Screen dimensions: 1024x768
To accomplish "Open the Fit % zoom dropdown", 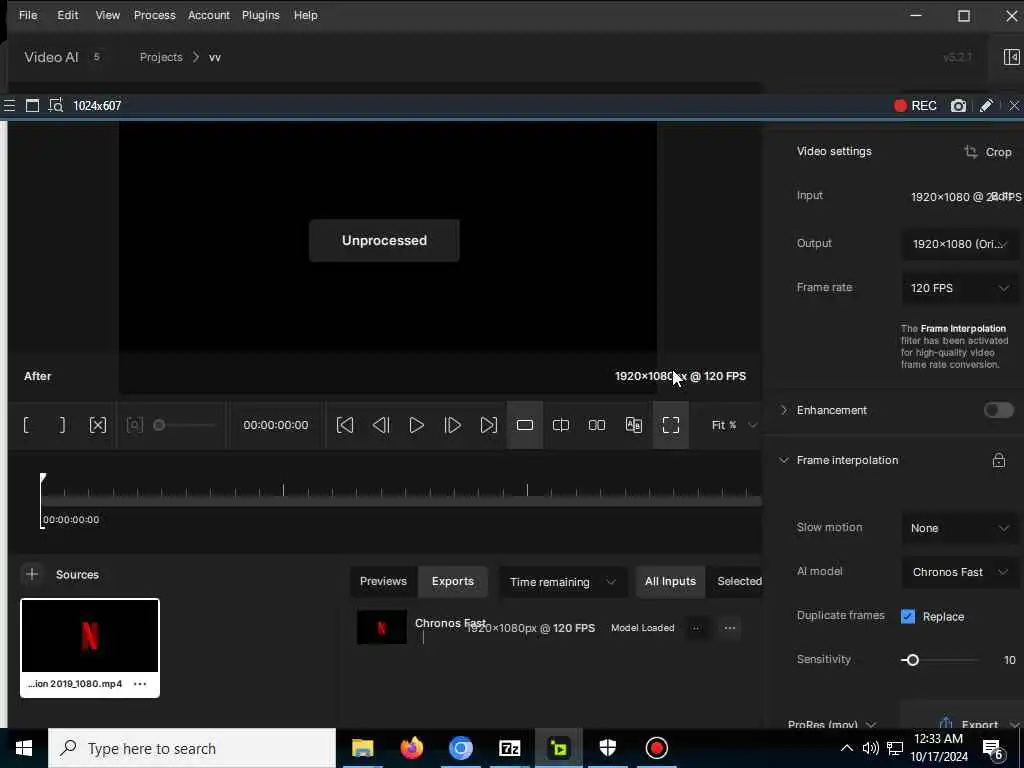I will tap(734, 425).
